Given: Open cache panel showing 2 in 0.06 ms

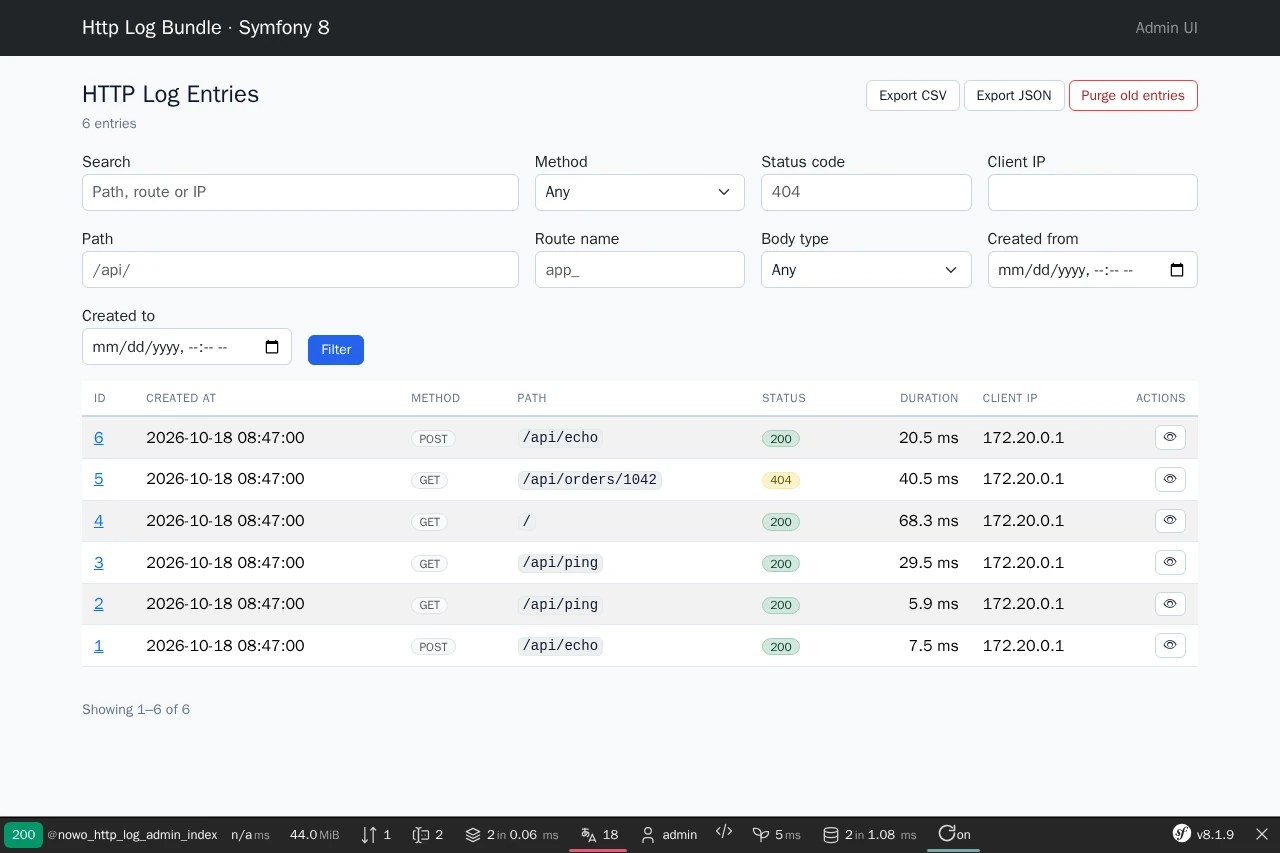Looking at the screenshot, I should click(x=512, y=835).
